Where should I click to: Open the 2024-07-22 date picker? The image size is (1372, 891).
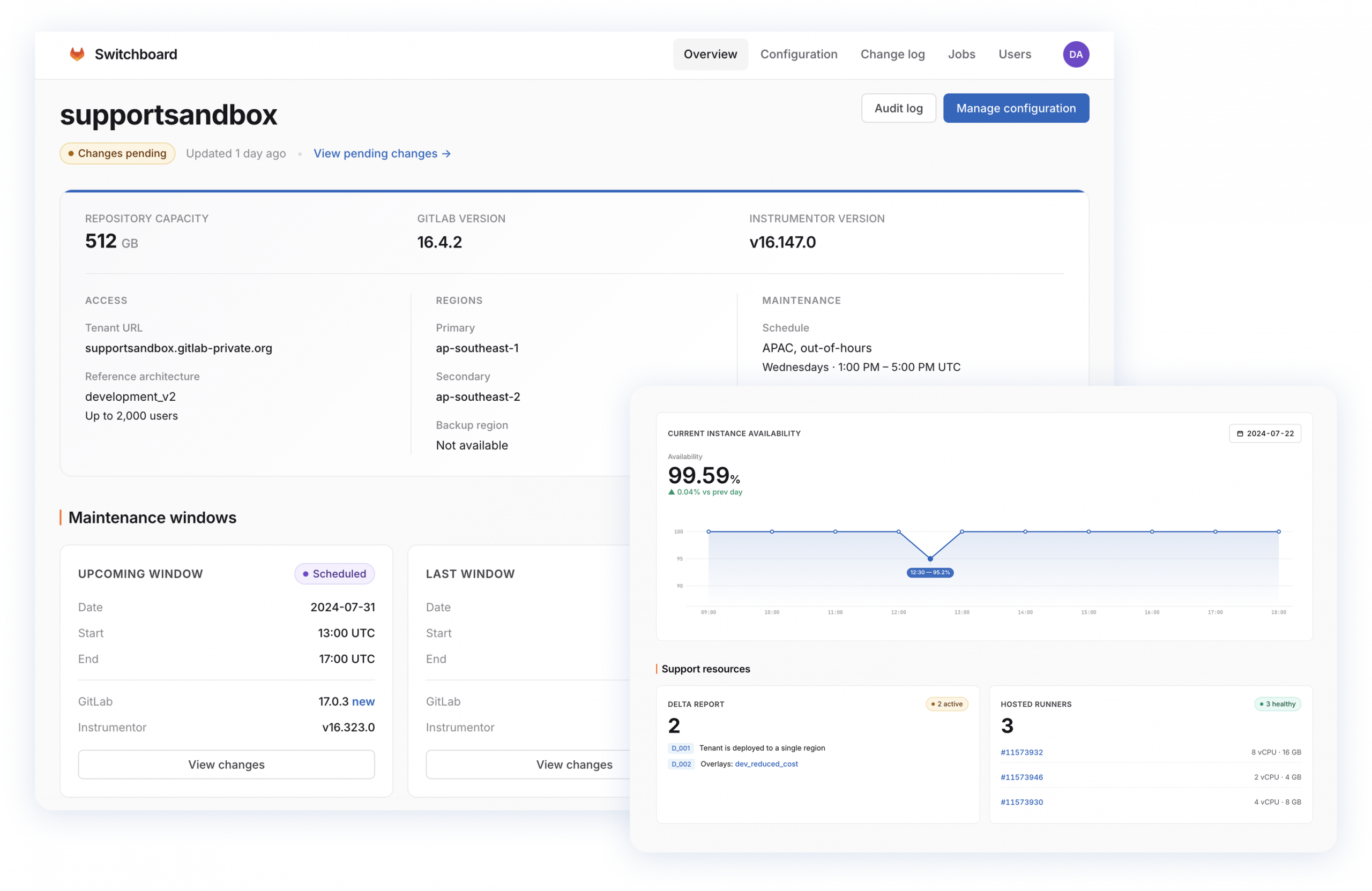click(x=1265, y=433)
